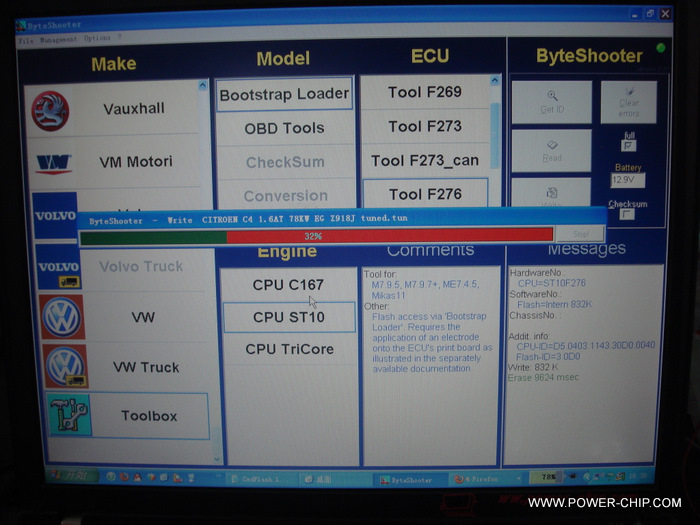Click the green connection status indicator
The image size is (700, 525).
pos(661,47)
